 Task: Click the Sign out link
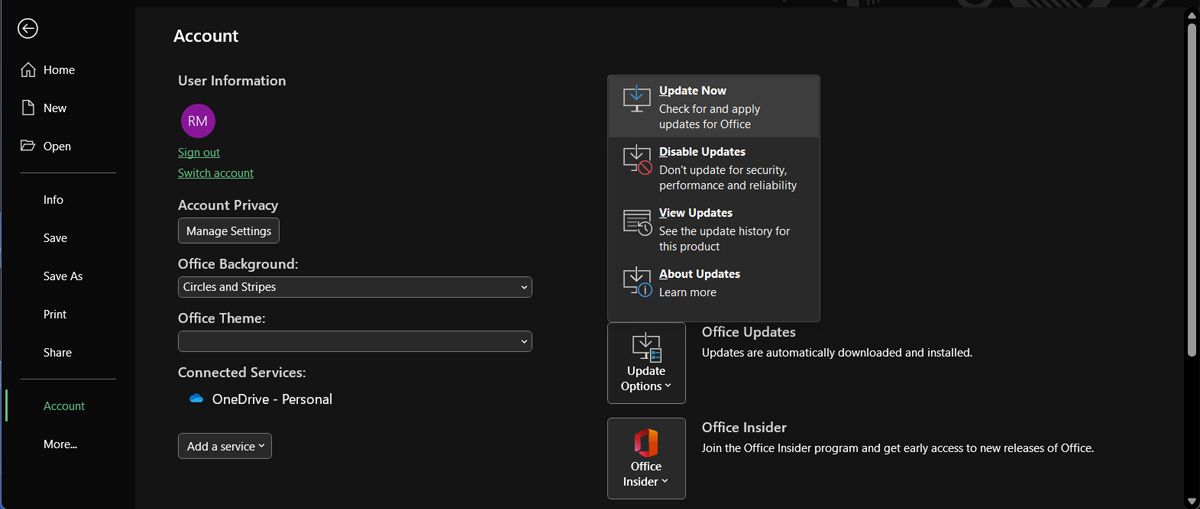(x=199, y=153)
